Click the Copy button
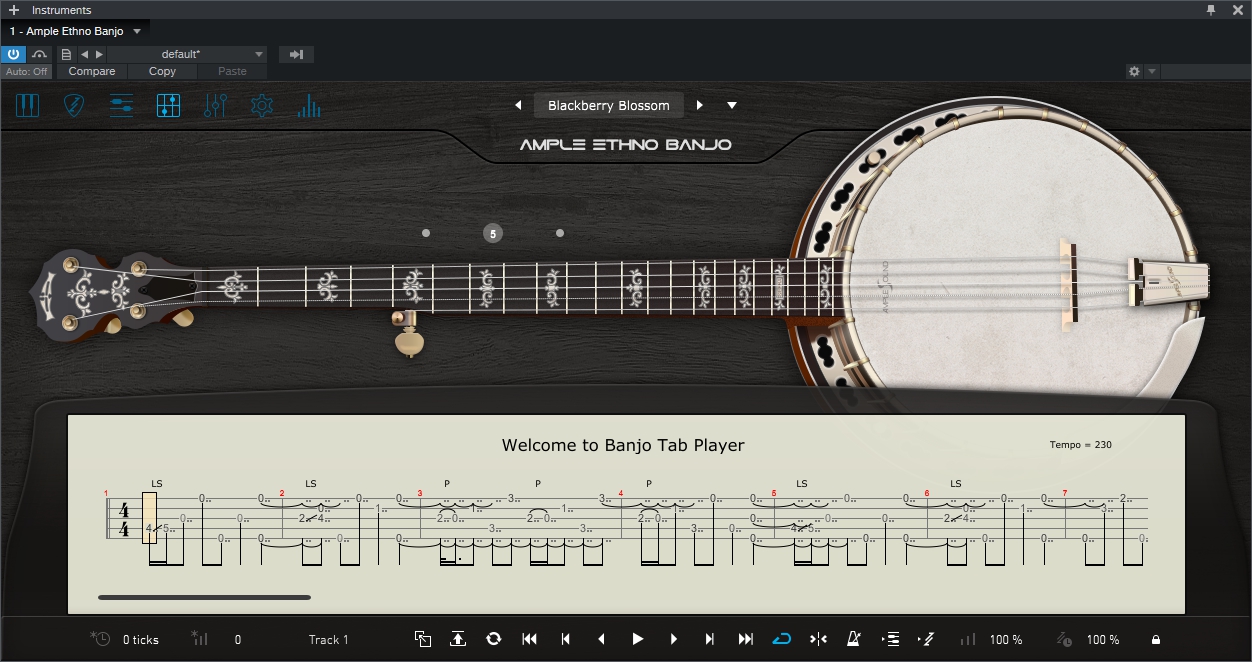Viewport: 1252px width, 662px height. [x=162, y=72]
